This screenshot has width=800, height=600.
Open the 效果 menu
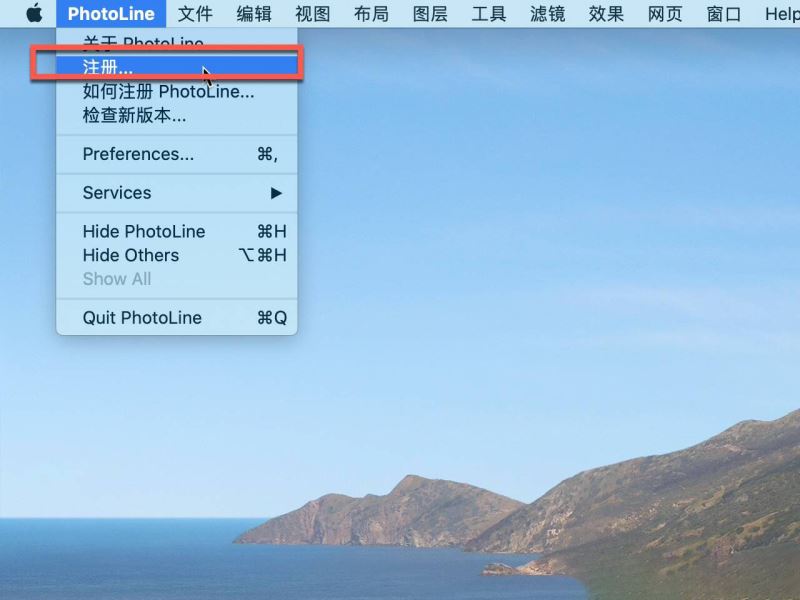[x=606, y=14]
